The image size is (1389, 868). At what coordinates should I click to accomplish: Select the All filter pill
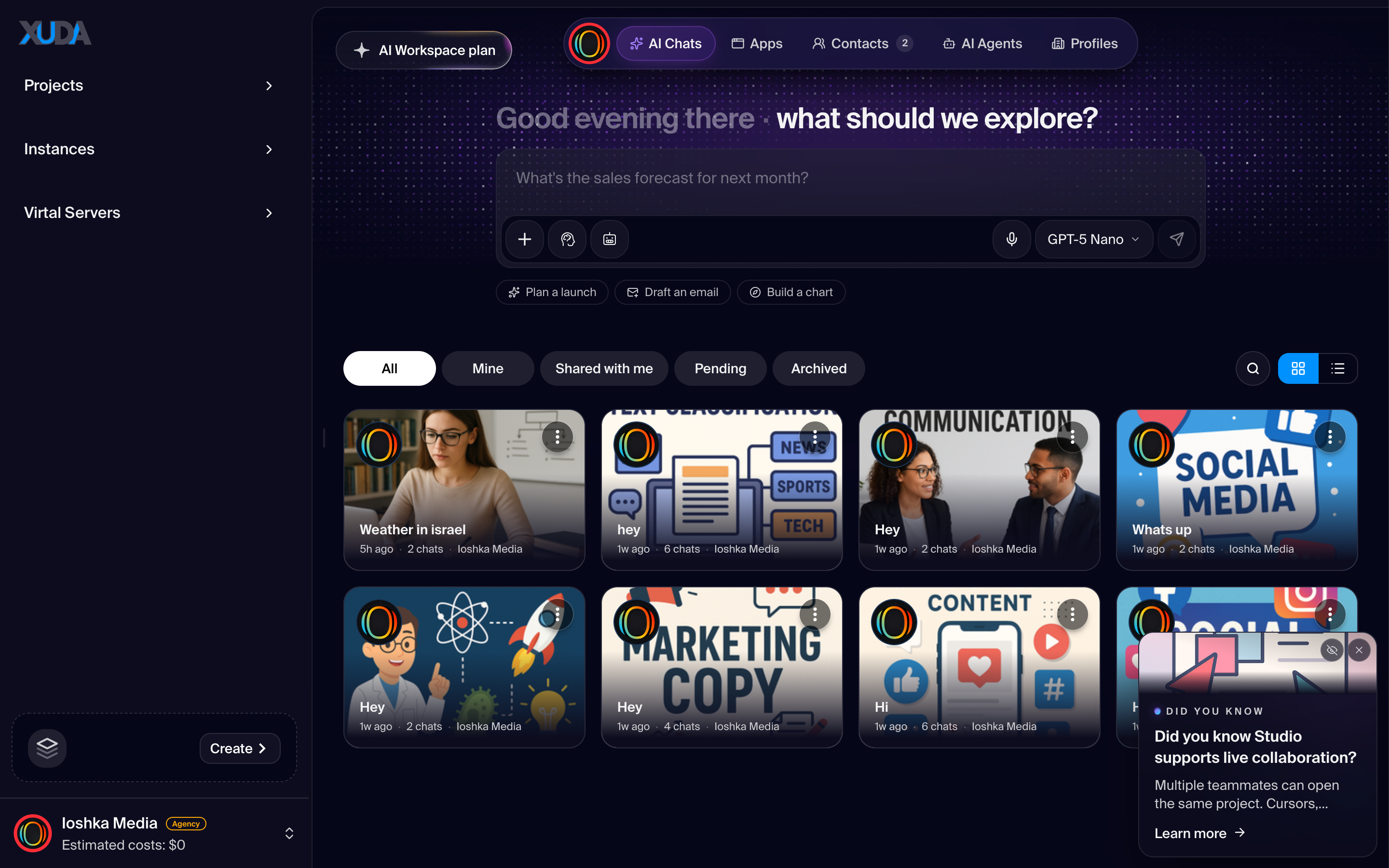(389, 368)
